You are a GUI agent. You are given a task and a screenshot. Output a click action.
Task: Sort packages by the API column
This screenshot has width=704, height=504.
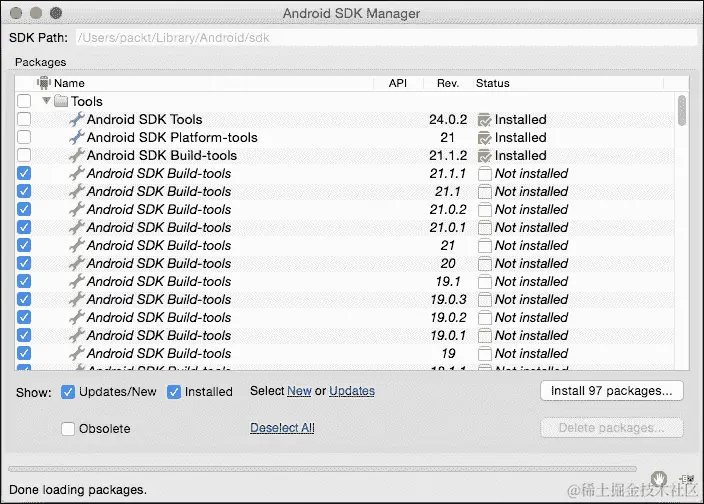point(398,83)
